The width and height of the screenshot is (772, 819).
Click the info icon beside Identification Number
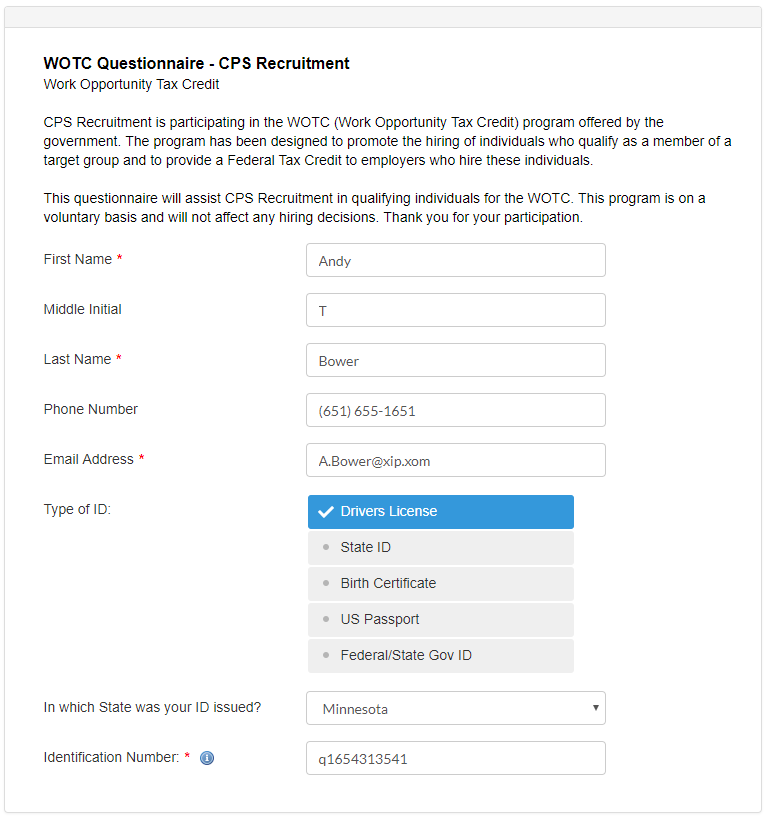click(x=207, y=758)
